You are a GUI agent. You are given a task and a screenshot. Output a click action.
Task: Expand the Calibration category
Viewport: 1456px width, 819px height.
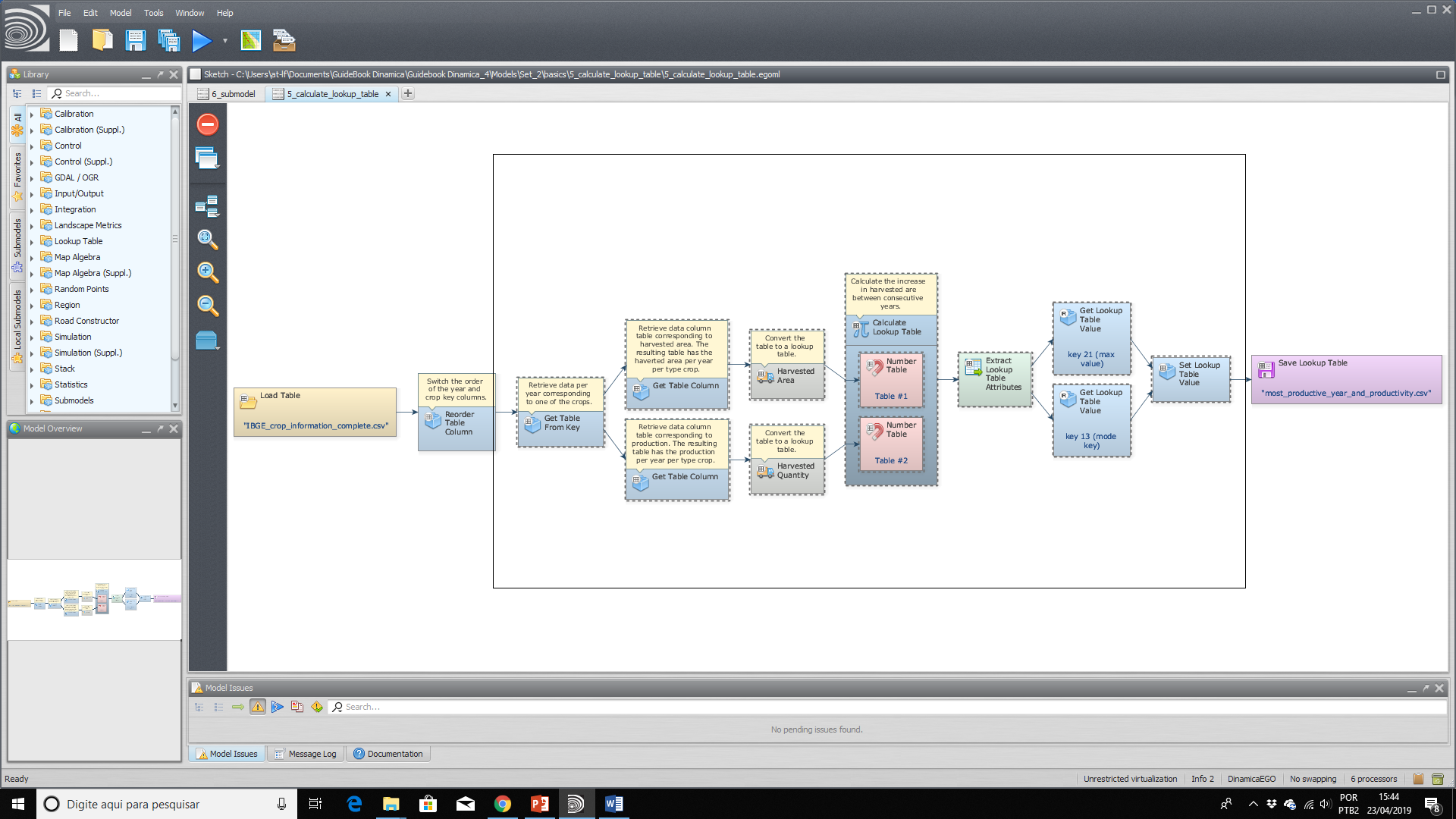tap(32, 115)
